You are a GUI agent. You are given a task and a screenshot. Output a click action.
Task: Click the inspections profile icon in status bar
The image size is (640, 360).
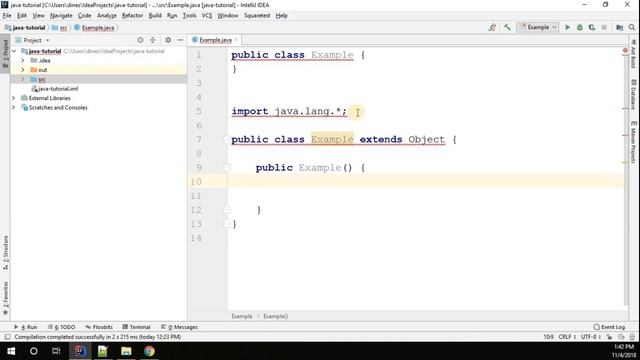[621, 337]
